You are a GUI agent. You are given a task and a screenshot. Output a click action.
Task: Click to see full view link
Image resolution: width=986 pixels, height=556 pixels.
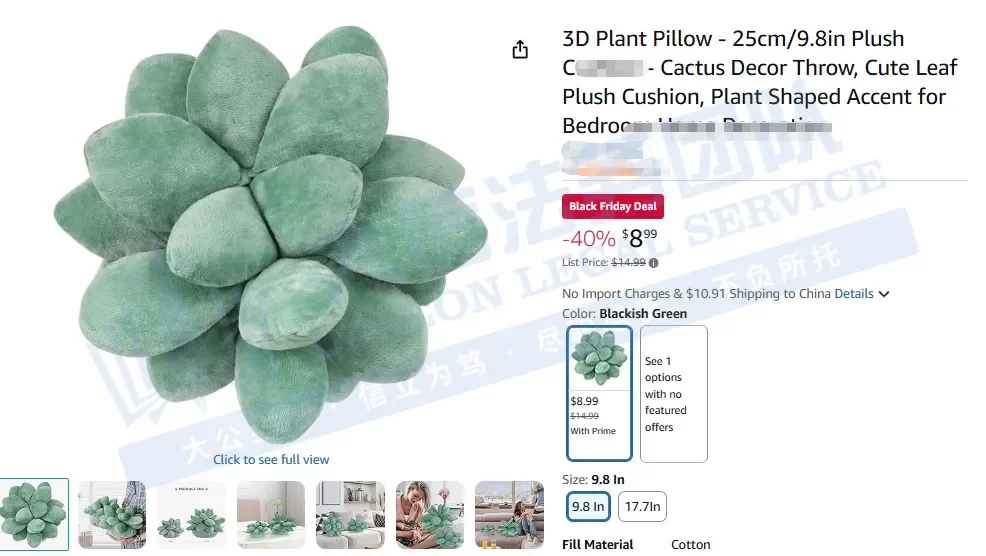(x=270, y=459)
